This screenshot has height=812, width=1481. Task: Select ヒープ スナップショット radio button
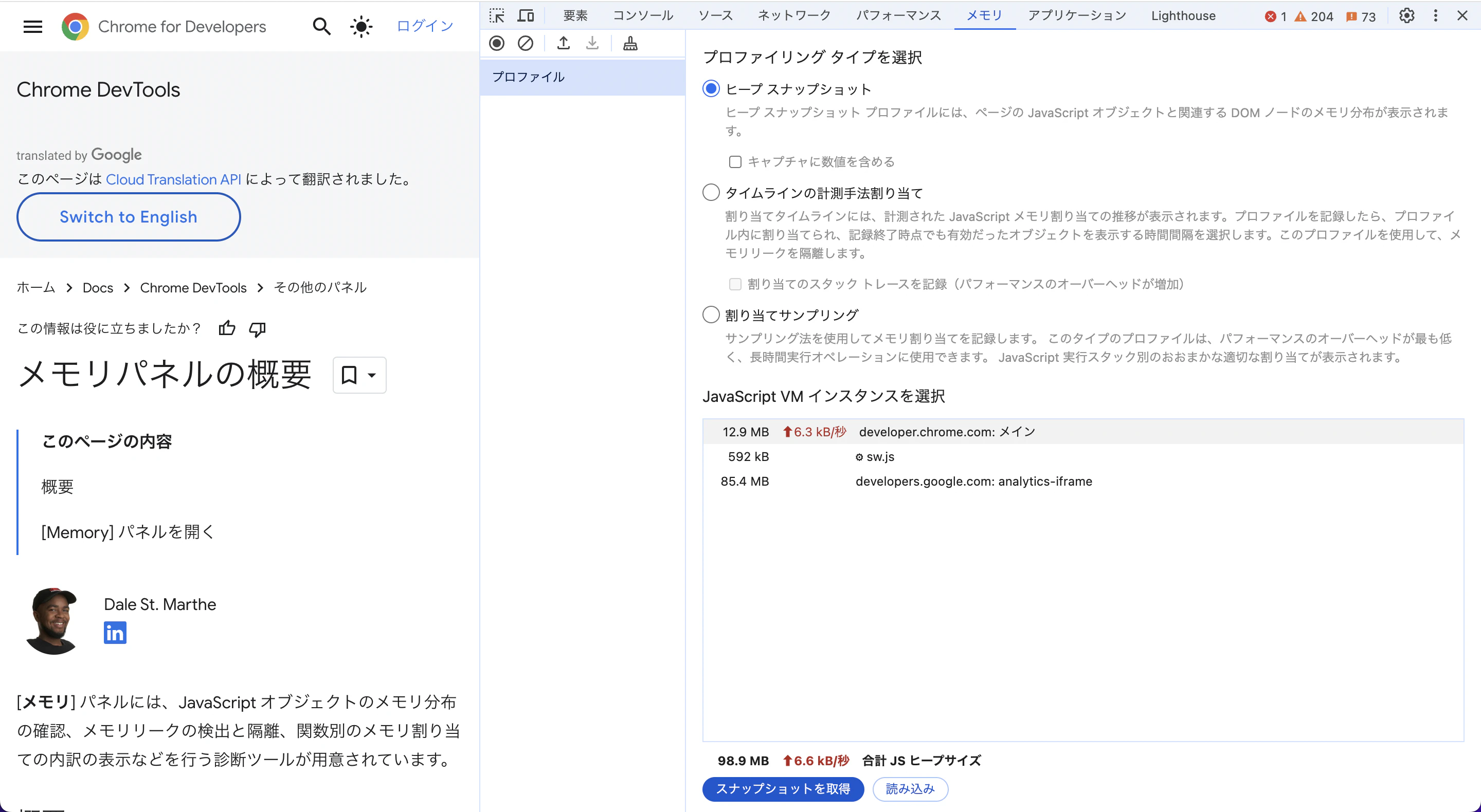pyautogui.click(x=711, y=88)
